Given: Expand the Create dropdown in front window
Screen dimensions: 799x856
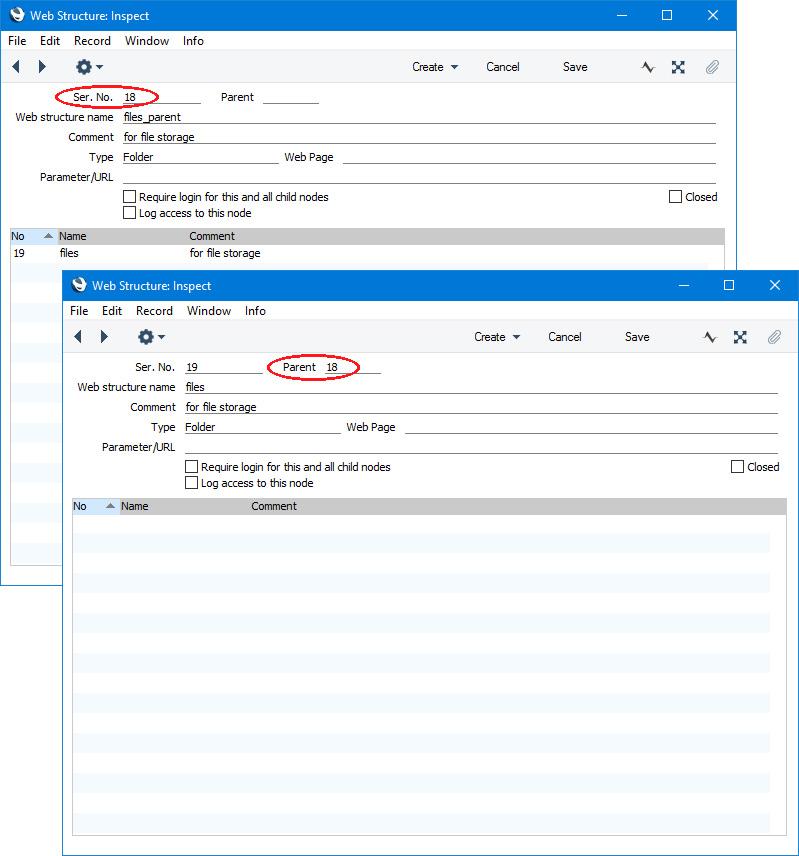Looking at the screenshot, I should pyautogui.click(x=497, y=337).
